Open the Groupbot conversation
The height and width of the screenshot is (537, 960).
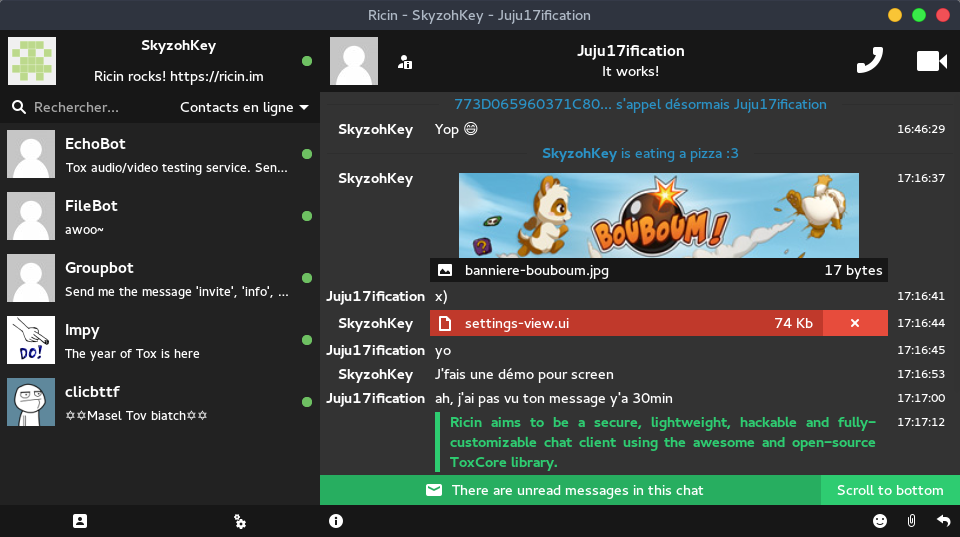(x=160, y=278)
